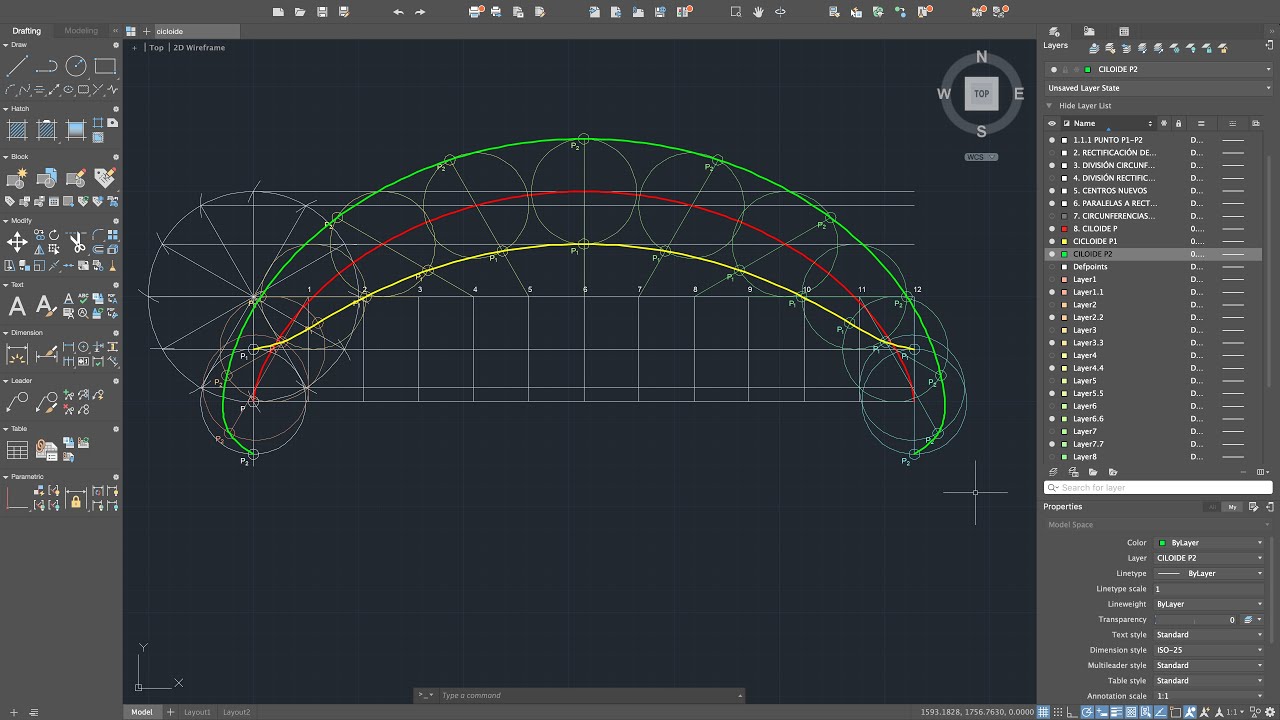Select the Line tool in Draw panel

[x=17, y=67]
